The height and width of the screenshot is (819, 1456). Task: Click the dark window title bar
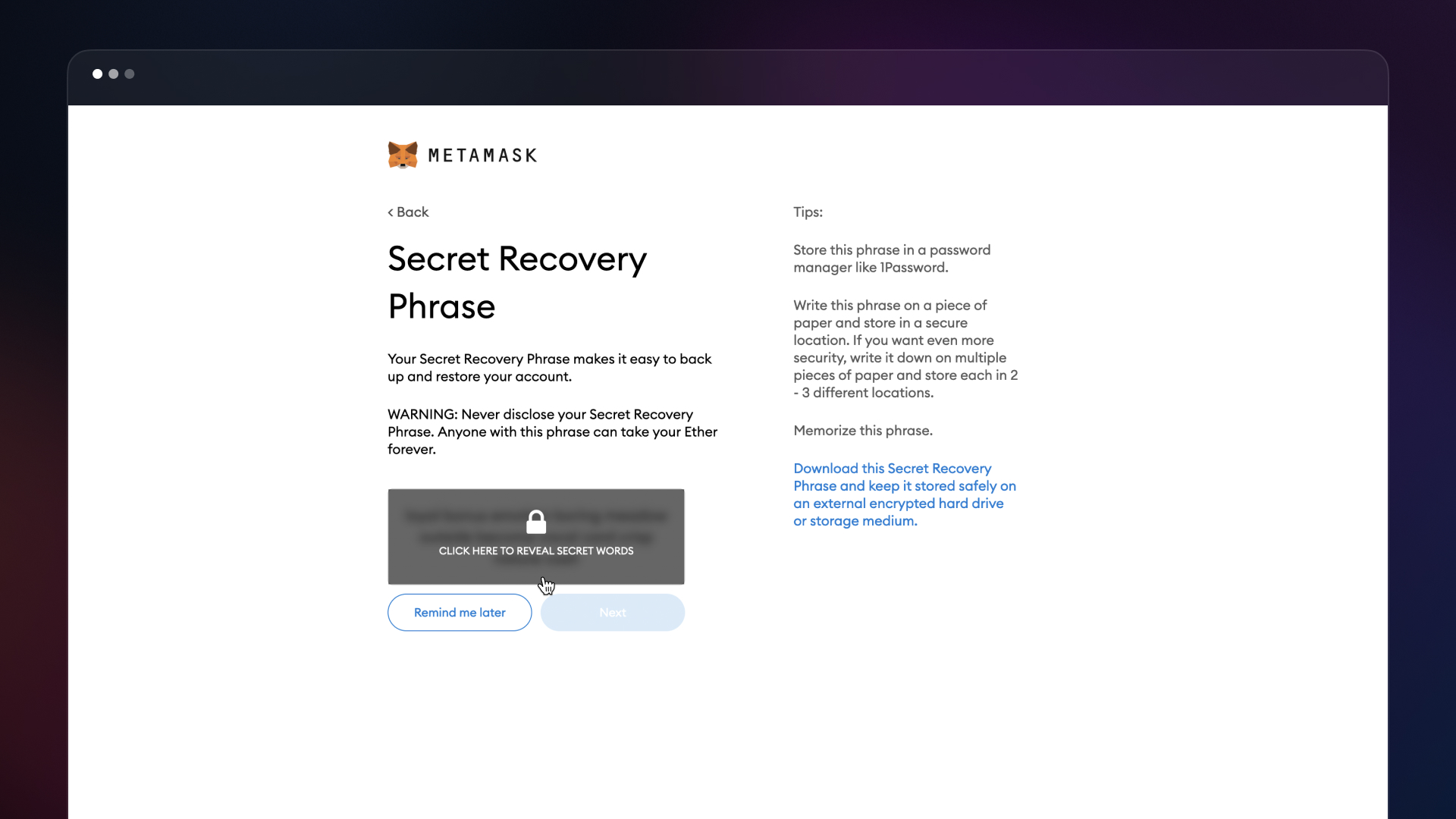pos(728,77)
